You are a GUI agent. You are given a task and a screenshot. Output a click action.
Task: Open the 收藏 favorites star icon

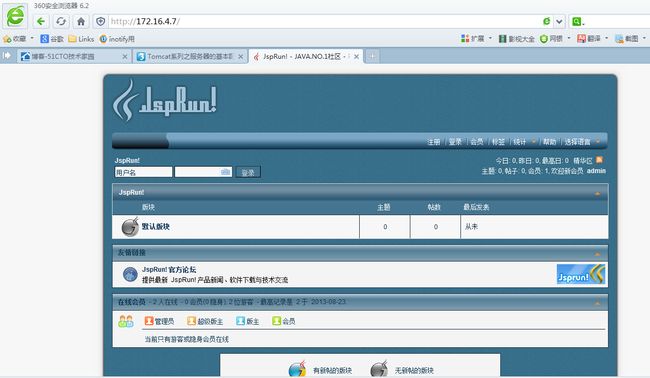click(x=7, y=39)
